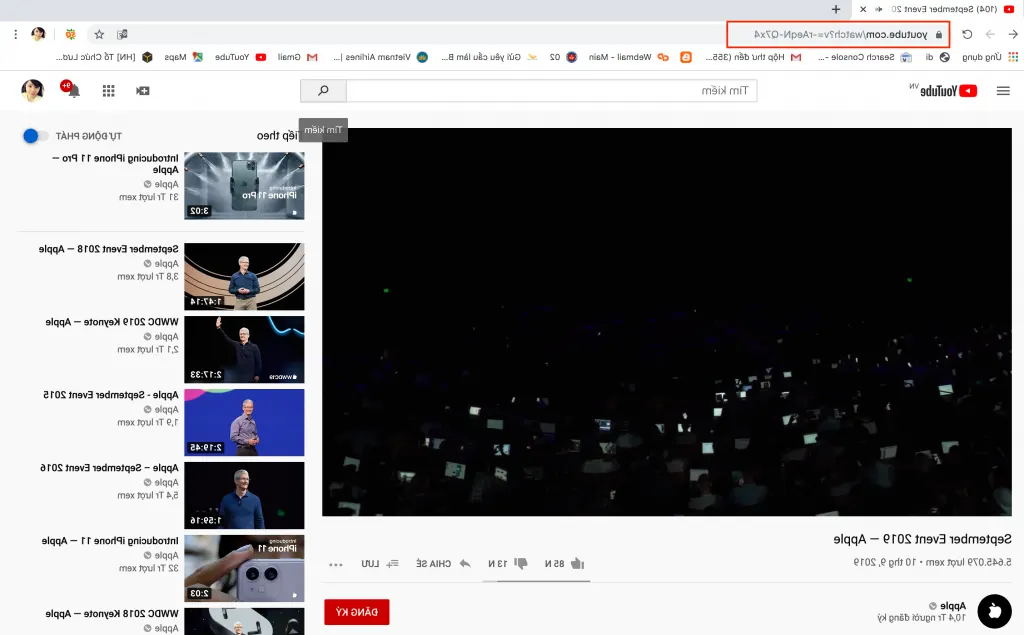Open Introducing iPhone 11 — Apple title
Image resolution: width=1024 pixels, height=635 pixels.
click(x=110, y=541)
